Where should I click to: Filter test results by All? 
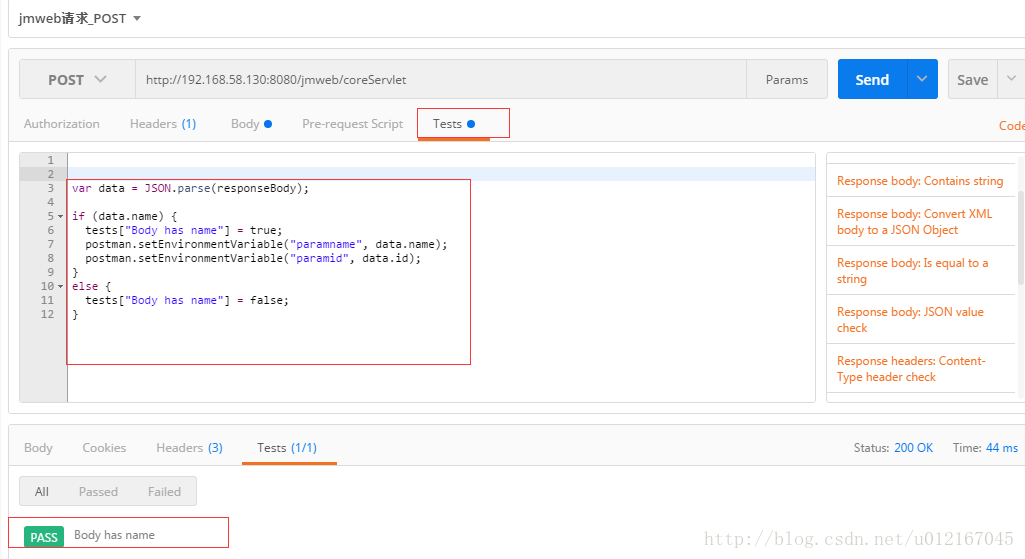point(42,492)
